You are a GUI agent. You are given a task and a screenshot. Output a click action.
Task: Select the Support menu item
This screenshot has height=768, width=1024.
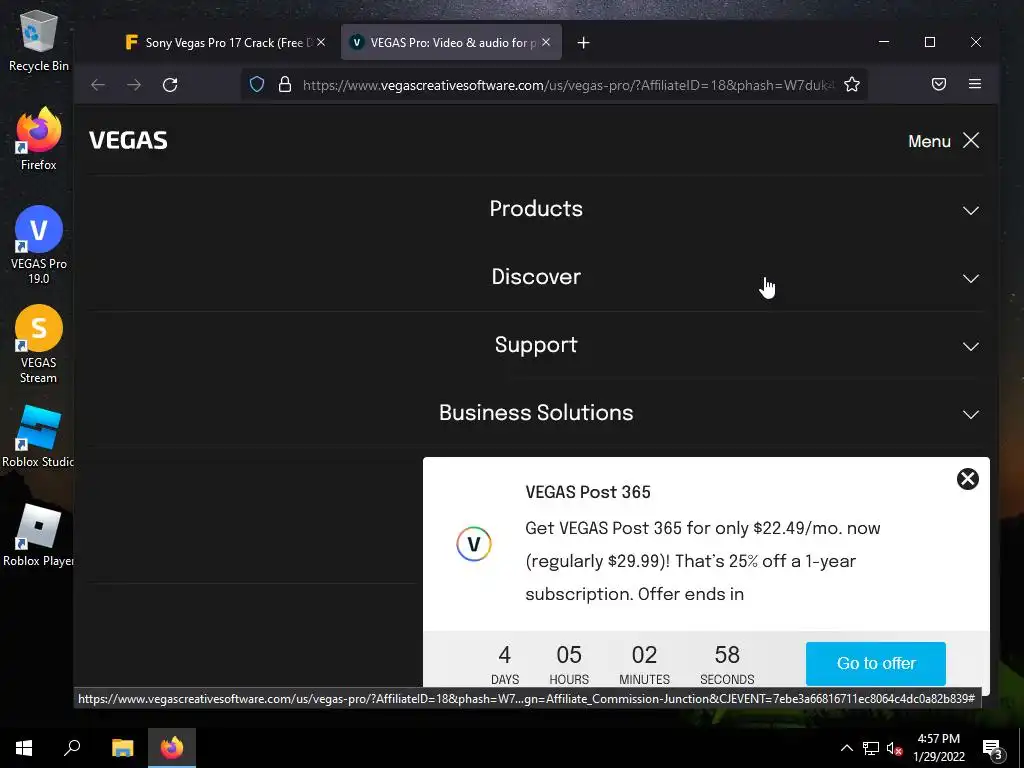coord(536,345)
